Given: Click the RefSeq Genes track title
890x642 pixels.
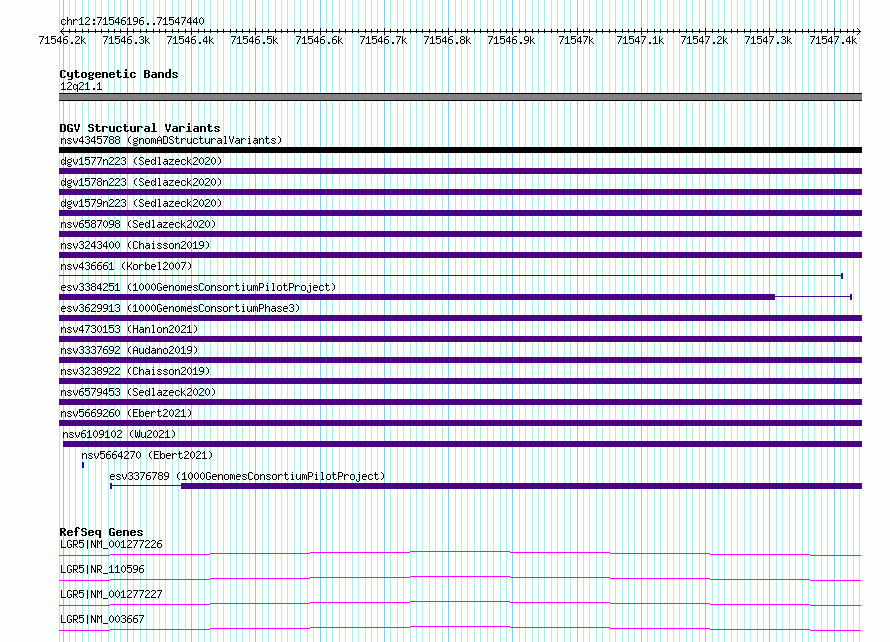Looking at the screenshot, I should pyautogui.click(x=101, y=532).
